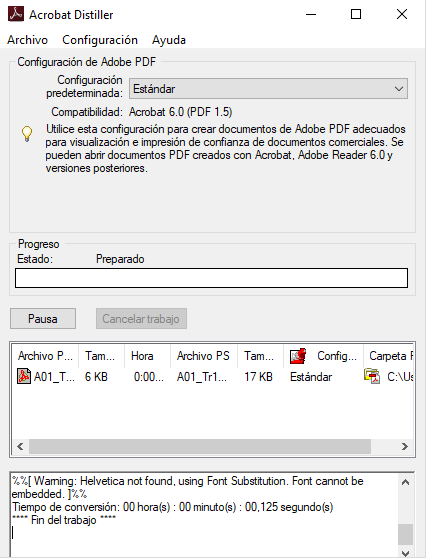Select the Archivo PS column header
The height and width of the screenshot is (558, 426).
point(203,356)
